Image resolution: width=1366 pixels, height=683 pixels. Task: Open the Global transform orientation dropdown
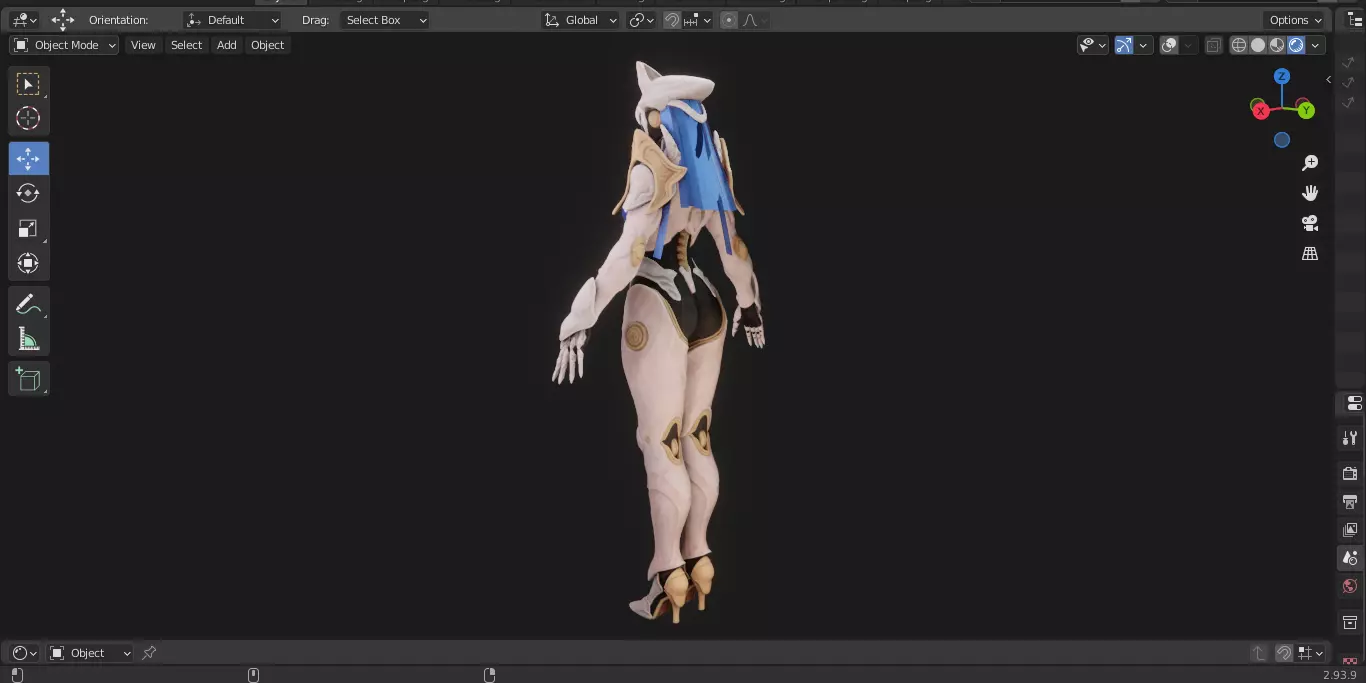[580, 20]
